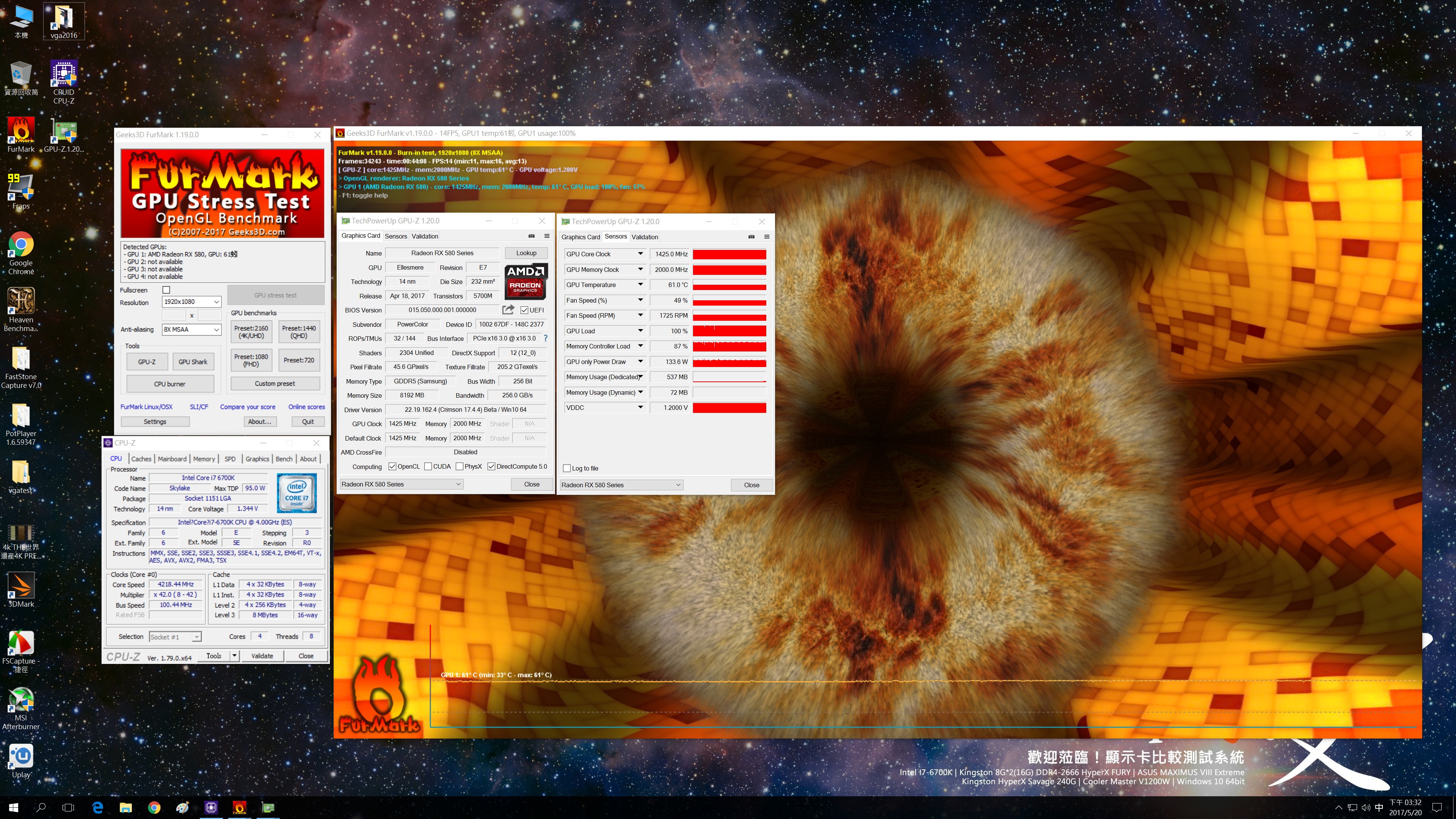Click the FurMark logo banner image
The width and height of the screenshot is (1456, 819).
223,193
